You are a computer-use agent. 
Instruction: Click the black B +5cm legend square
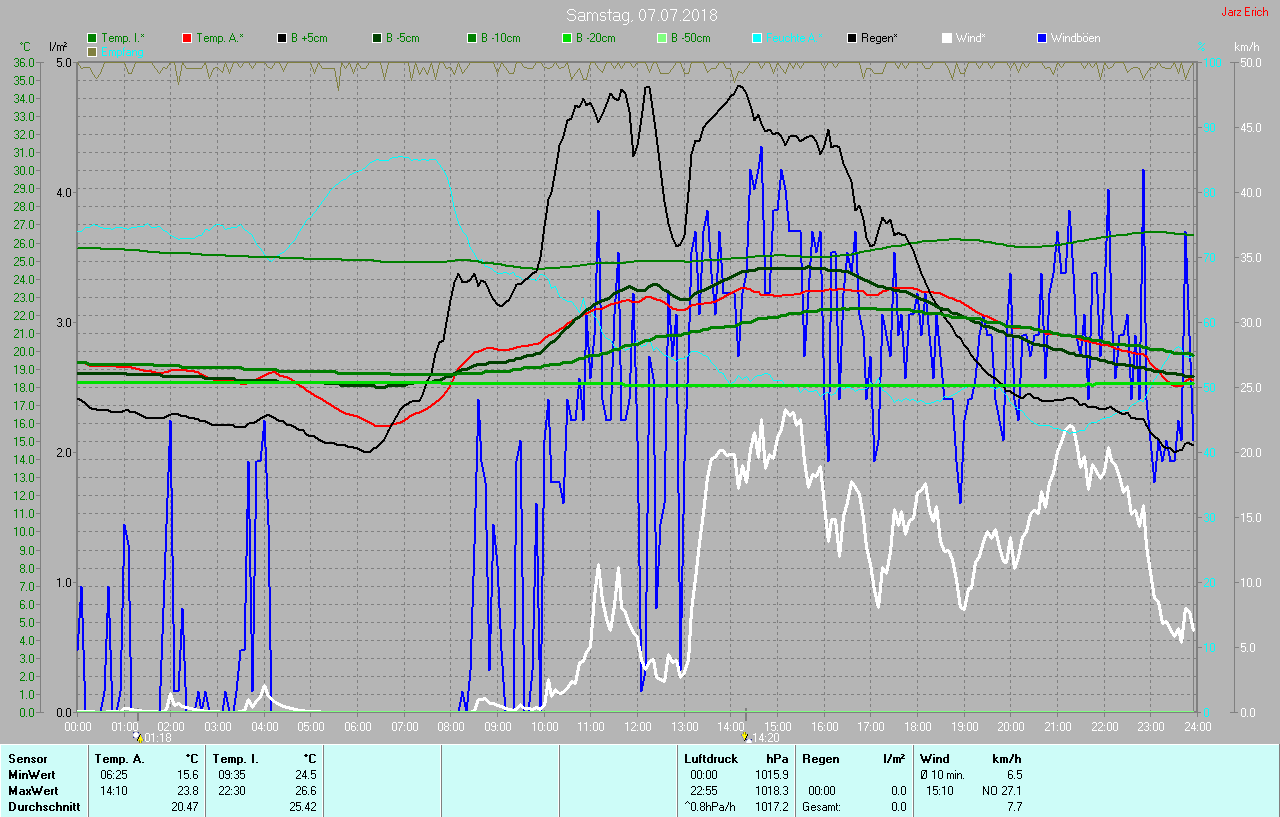[x=283, y=38]
